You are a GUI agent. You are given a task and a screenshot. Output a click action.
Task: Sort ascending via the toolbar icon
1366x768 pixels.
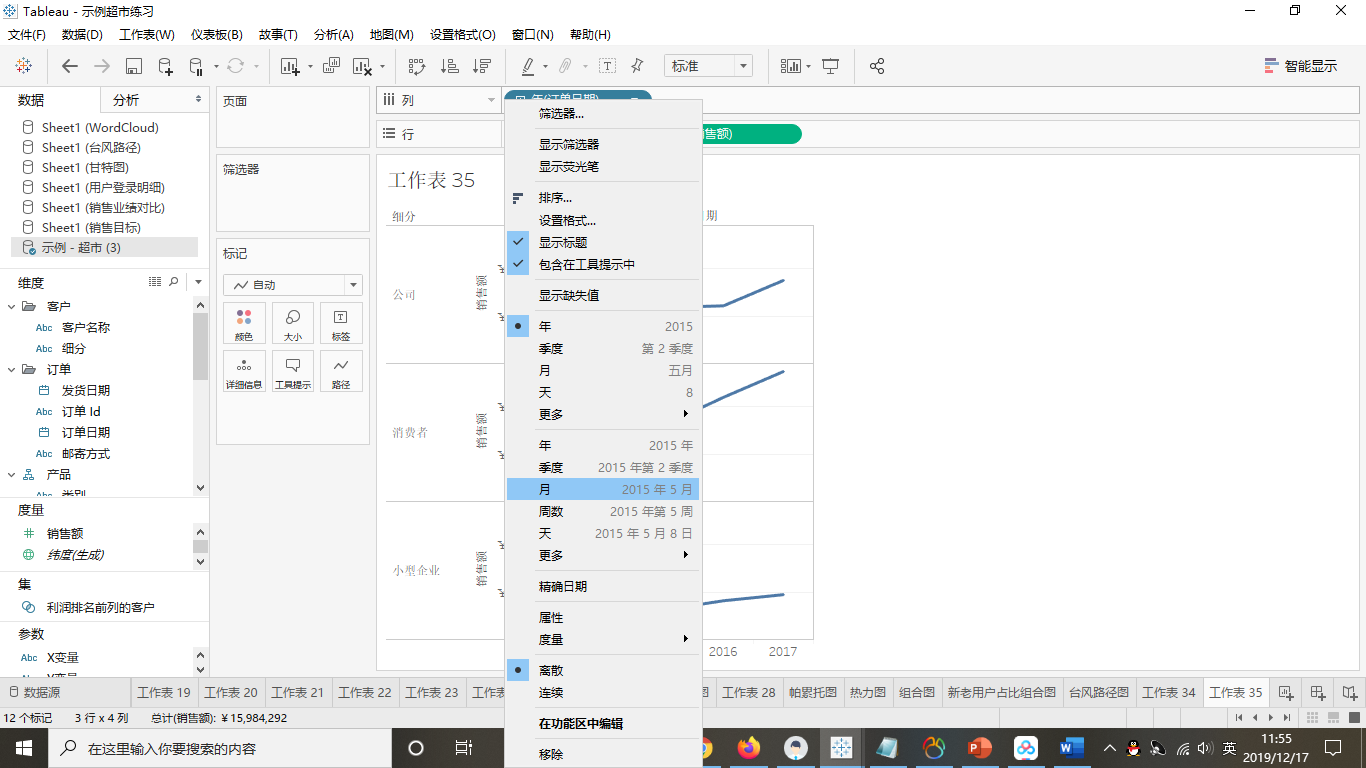point(450,66)
